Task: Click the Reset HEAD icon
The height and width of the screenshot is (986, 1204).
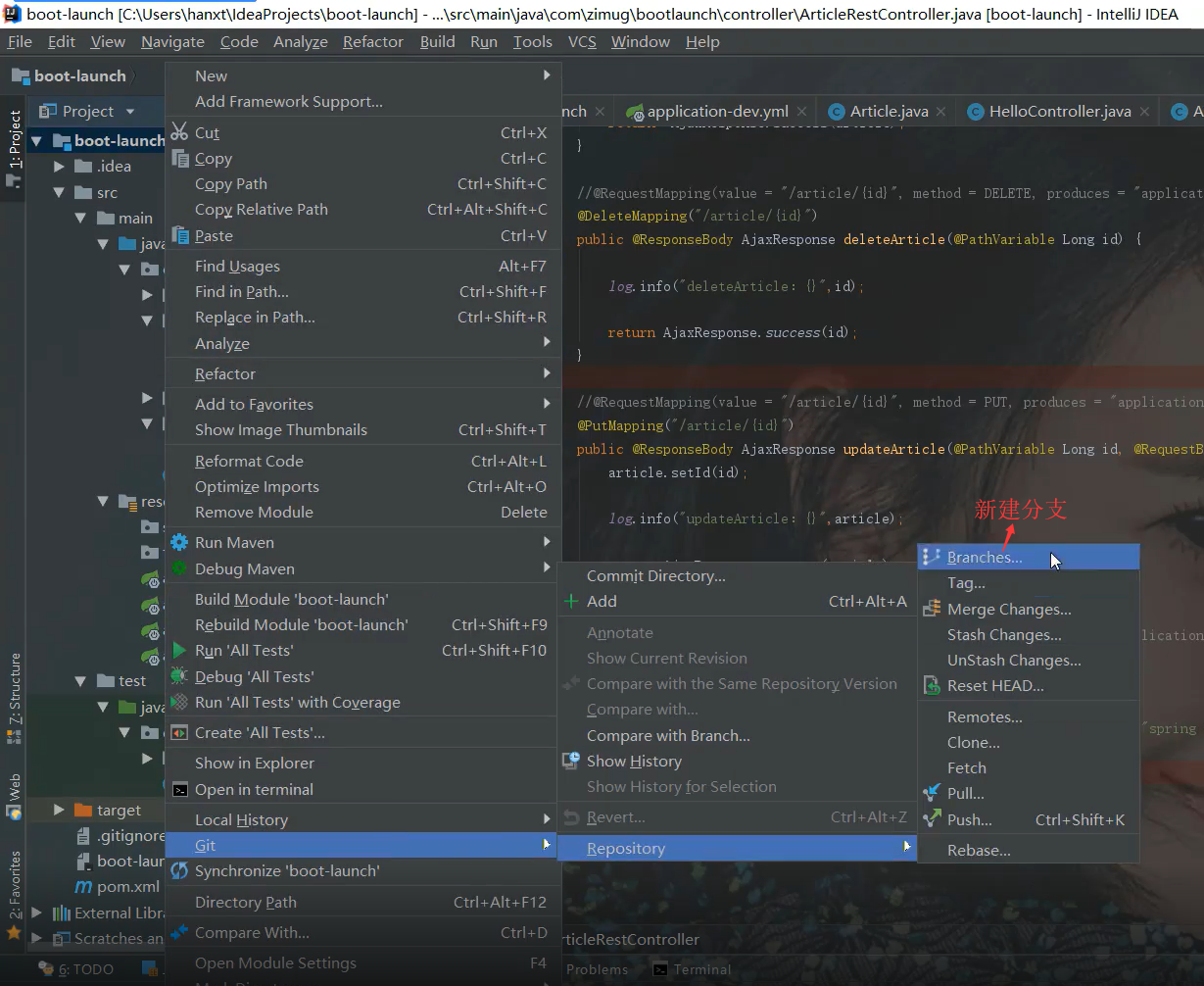Action: pyautogui.click(x=932, y=685)
